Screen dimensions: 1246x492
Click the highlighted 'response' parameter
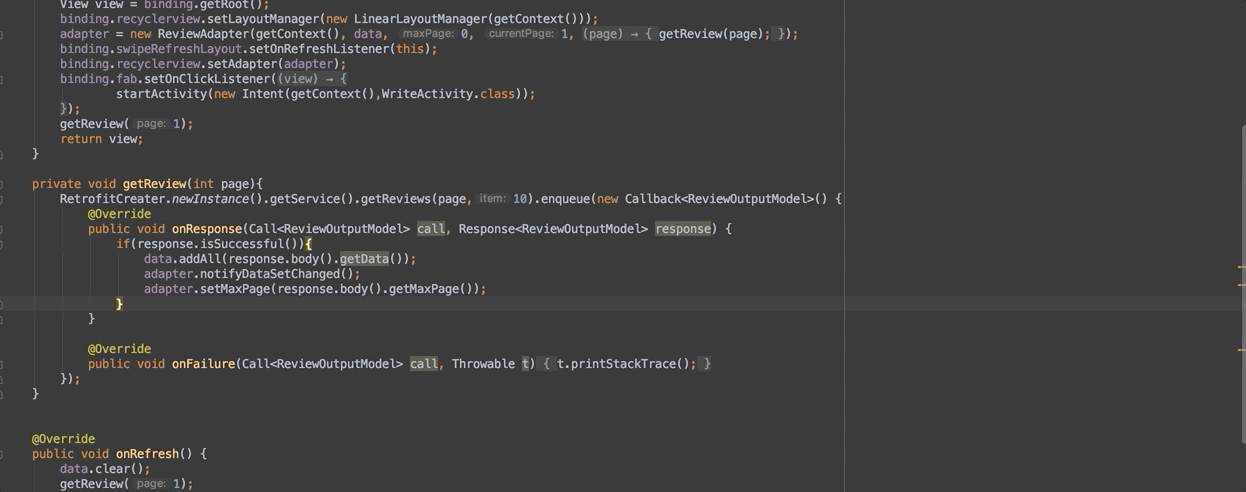click(683, 229)
